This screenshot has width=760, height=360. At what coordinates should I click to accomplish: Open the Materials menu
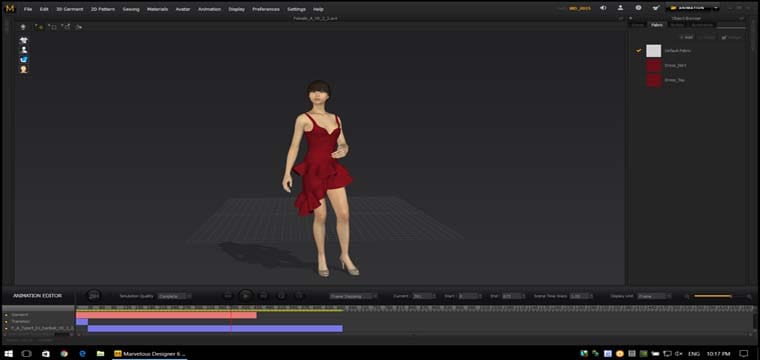(158, 9)
